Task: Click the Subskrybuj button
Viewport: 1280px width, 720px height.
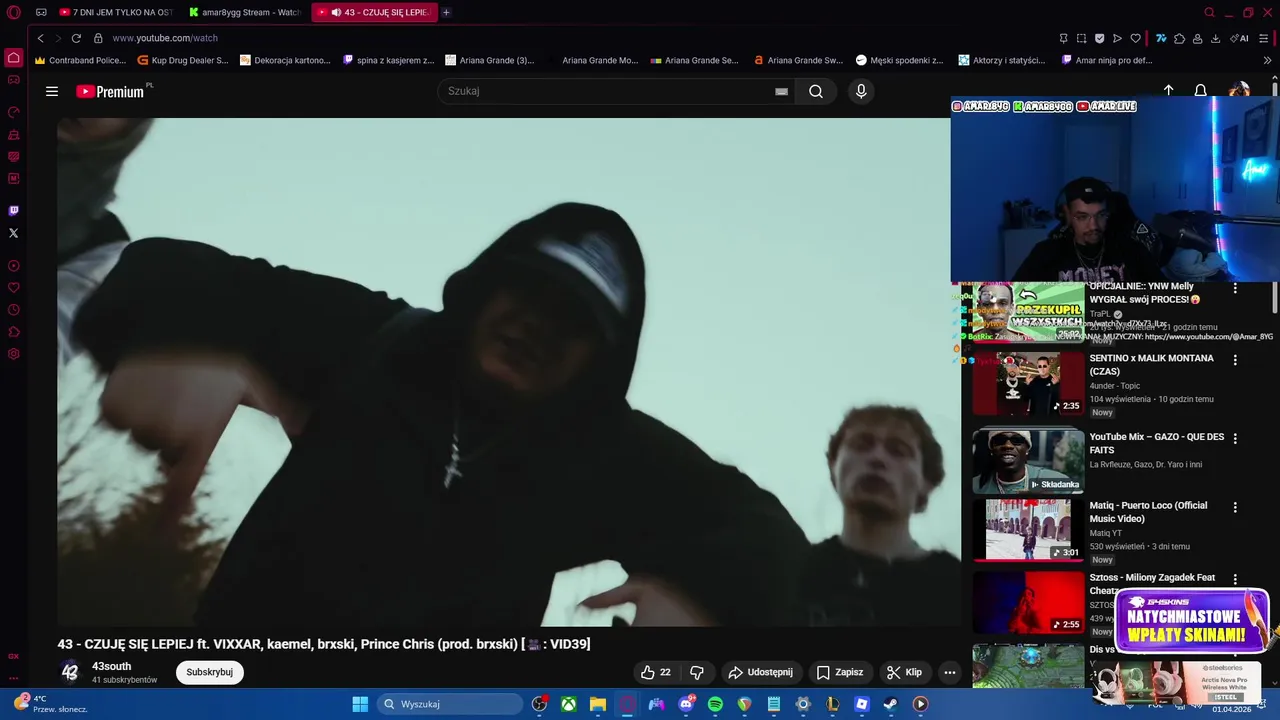Action: [209, 672]
